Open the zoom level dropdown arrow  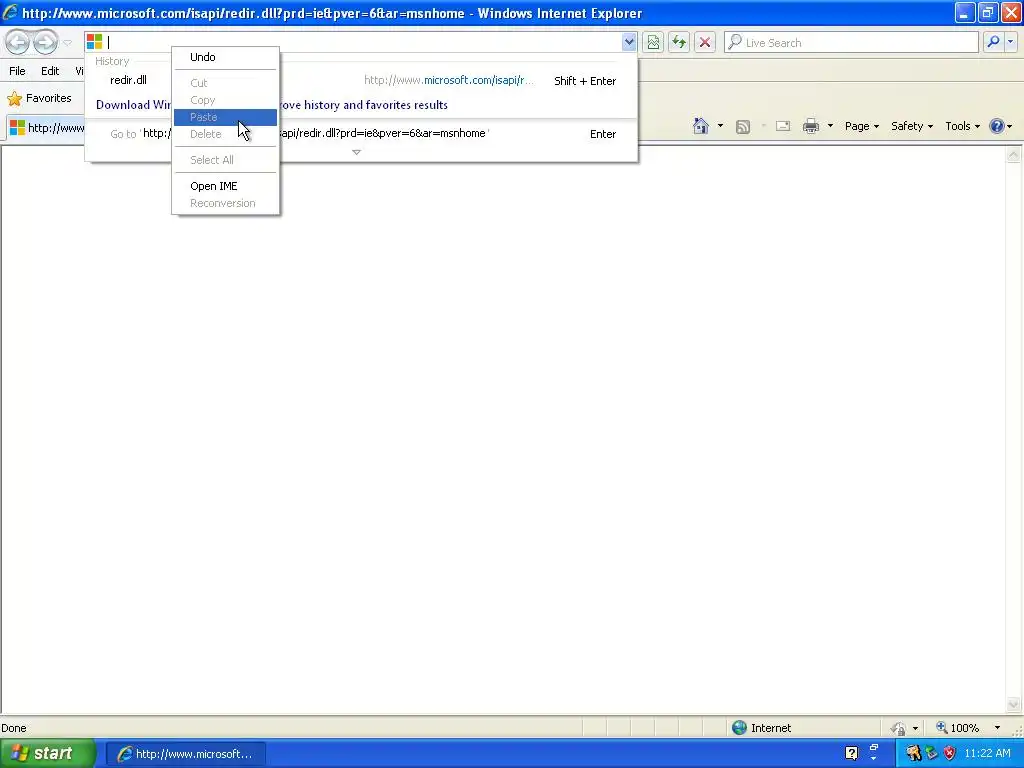click(x=997, y=728)
